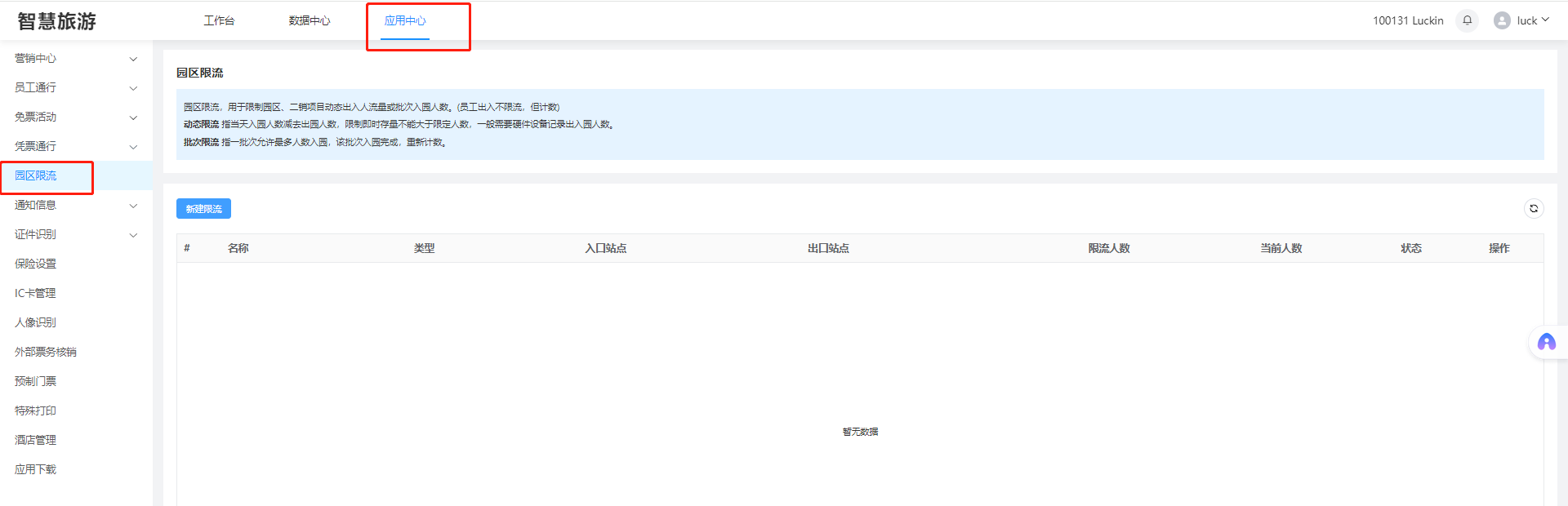The width and height of the screenshot is (1568, 506).
Task: Click the user avatar icon
Action: point(1501,20)
